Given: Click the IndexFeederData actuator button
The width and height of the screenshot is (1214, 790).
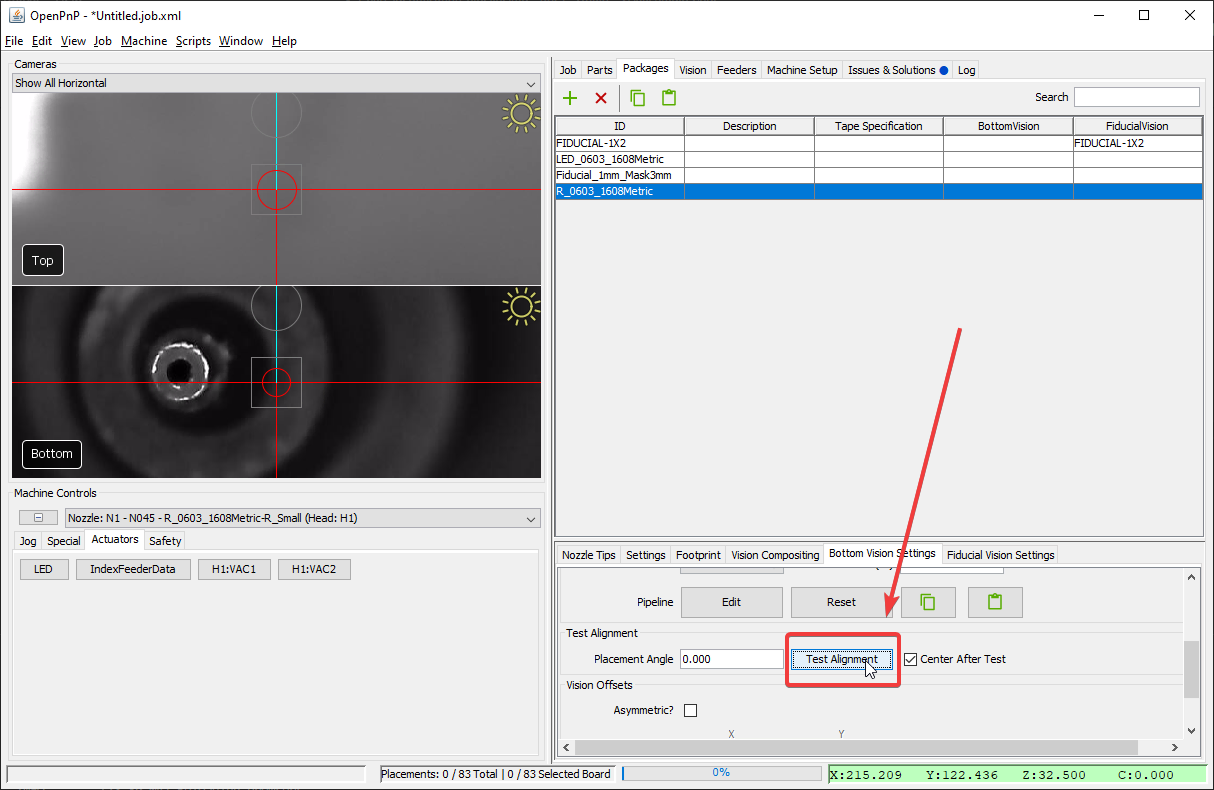Looking at the screenshot, I should [133, 569].
